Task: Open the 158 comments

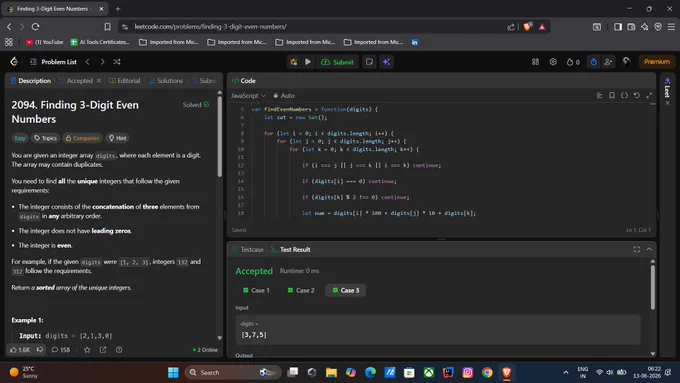Action: 61,350
